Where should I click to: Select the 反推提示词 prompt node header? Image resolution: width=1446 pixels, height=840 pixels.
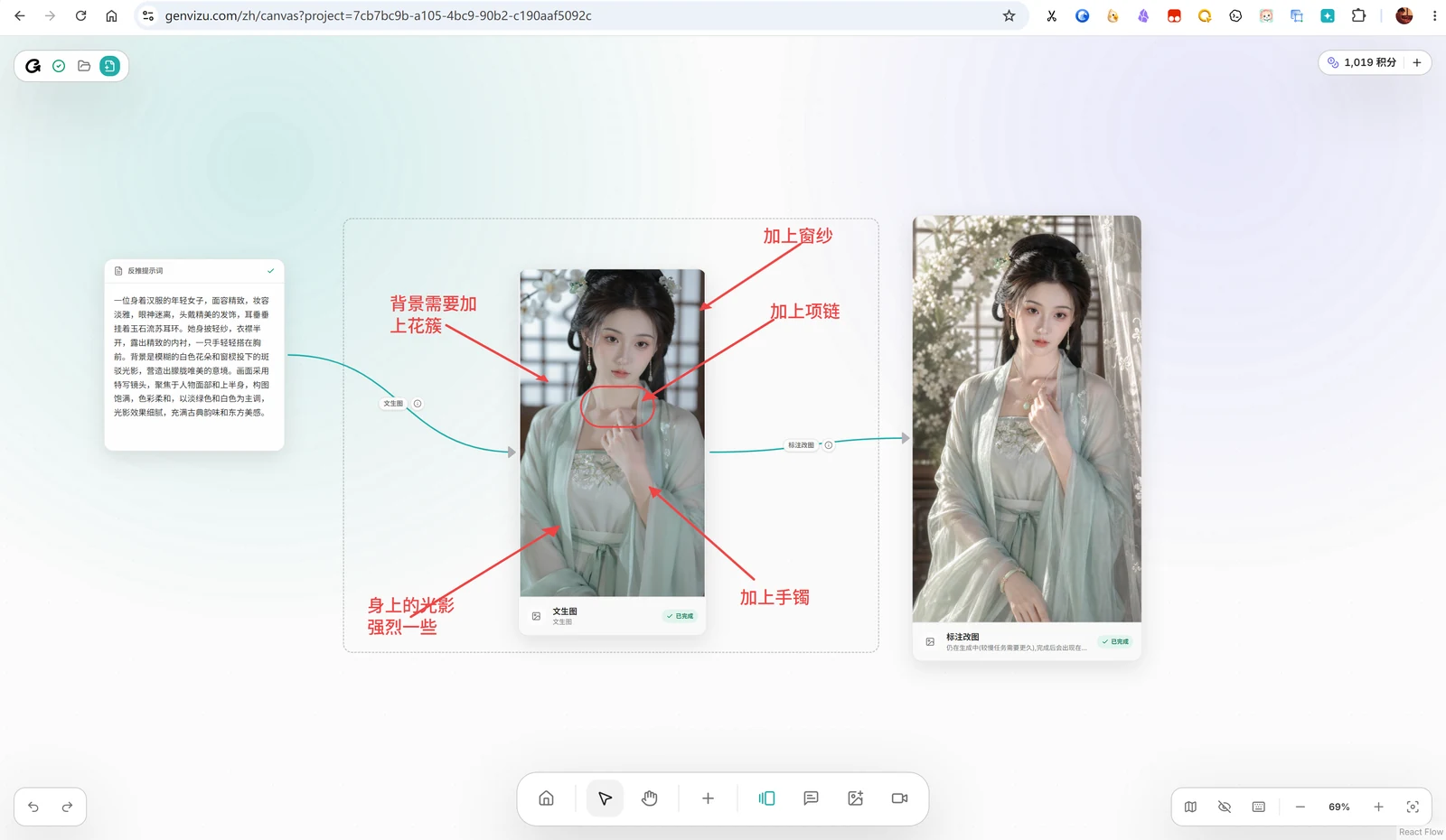point(194,271)
